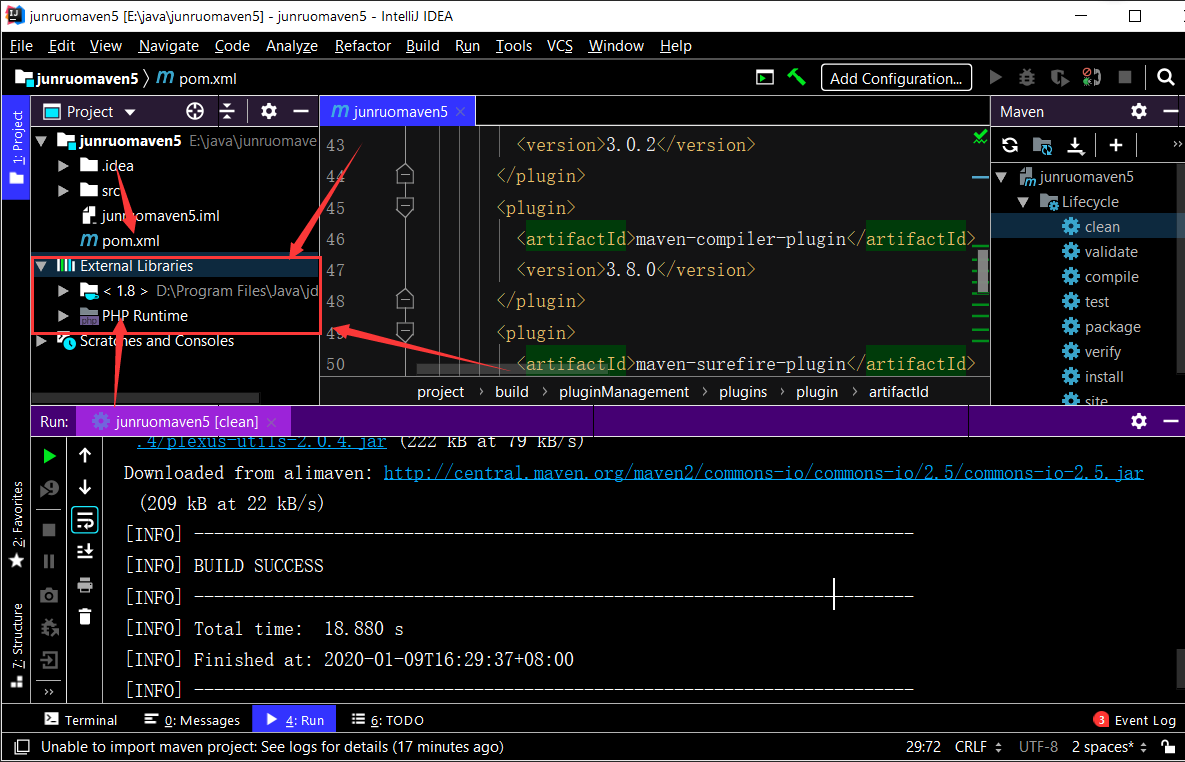Open the Maven panel settings gear
Screen dimensions: 1185x762
[x=1139, y=112]
